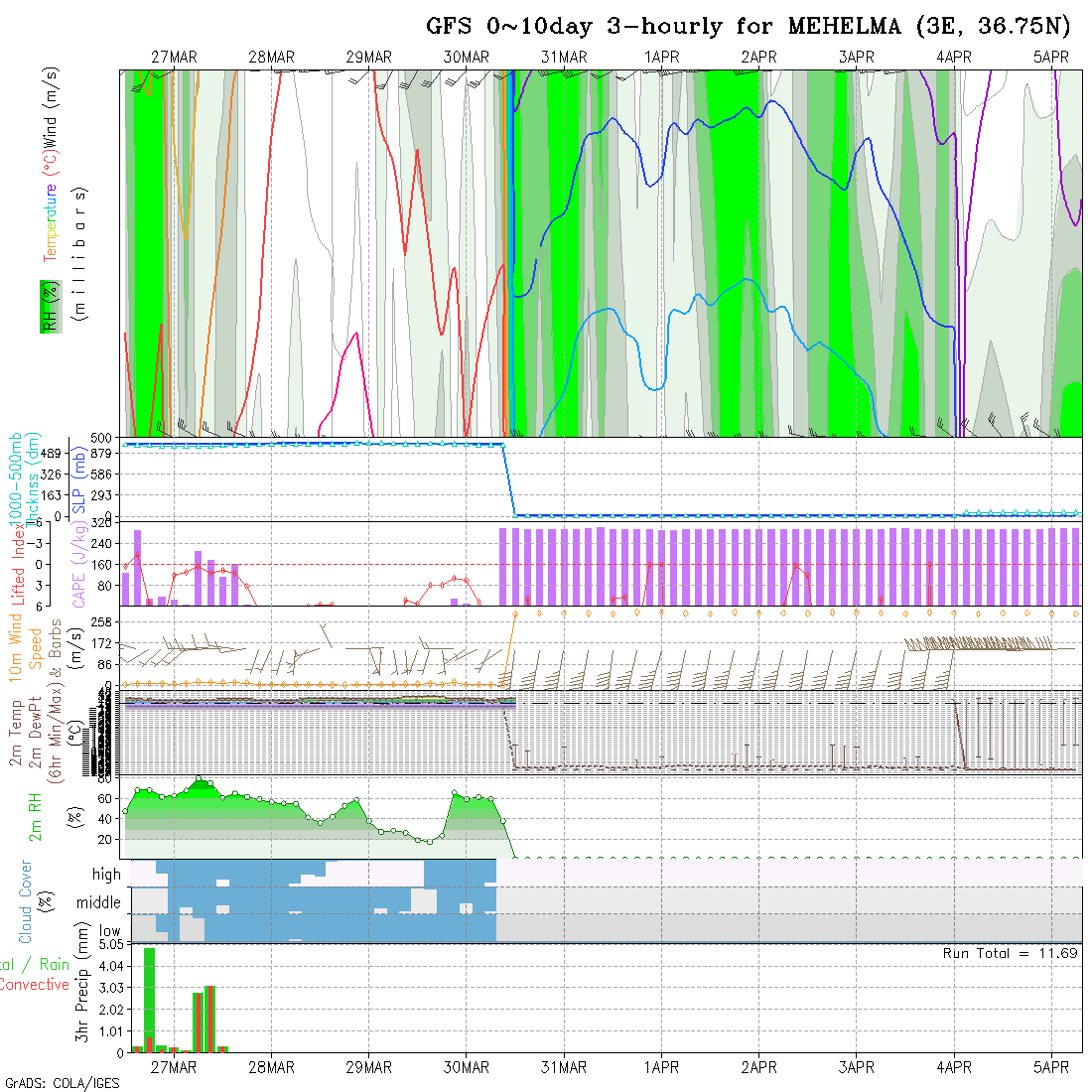The image size is (1092, 1092).
Task: Click the 3APR label on top axis
Action: click(x=856, y=58)
